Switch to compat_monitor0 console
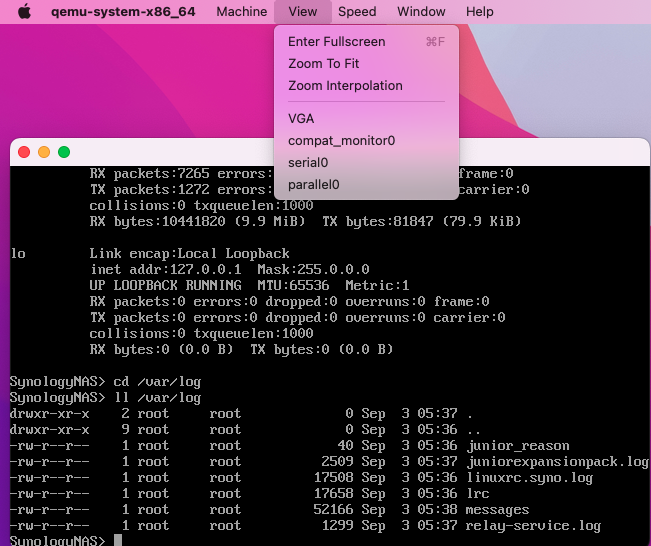 [366, 141]
